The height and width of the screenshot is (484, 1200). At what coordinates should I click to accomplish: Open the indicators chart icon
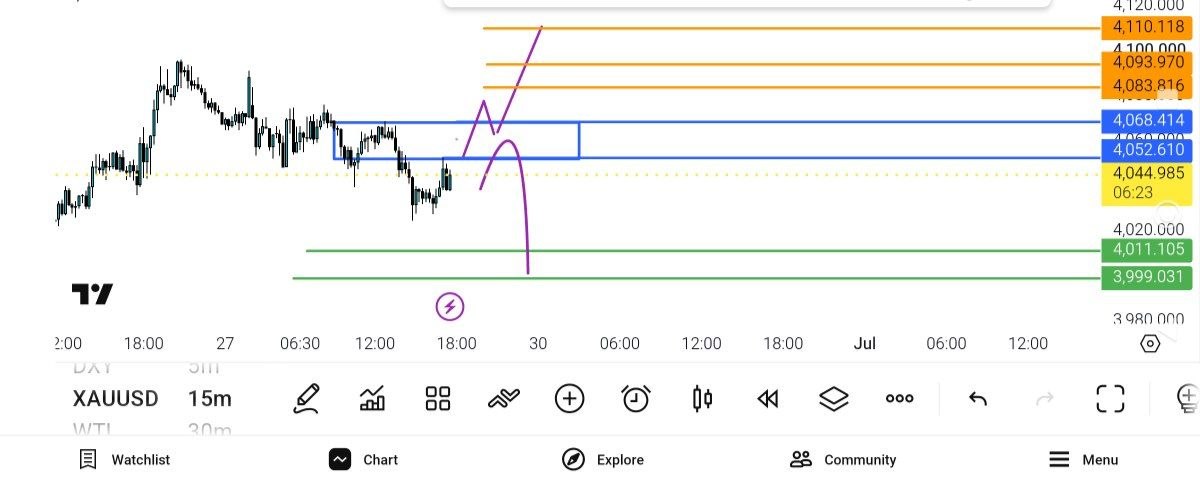[x=372, y=398]
